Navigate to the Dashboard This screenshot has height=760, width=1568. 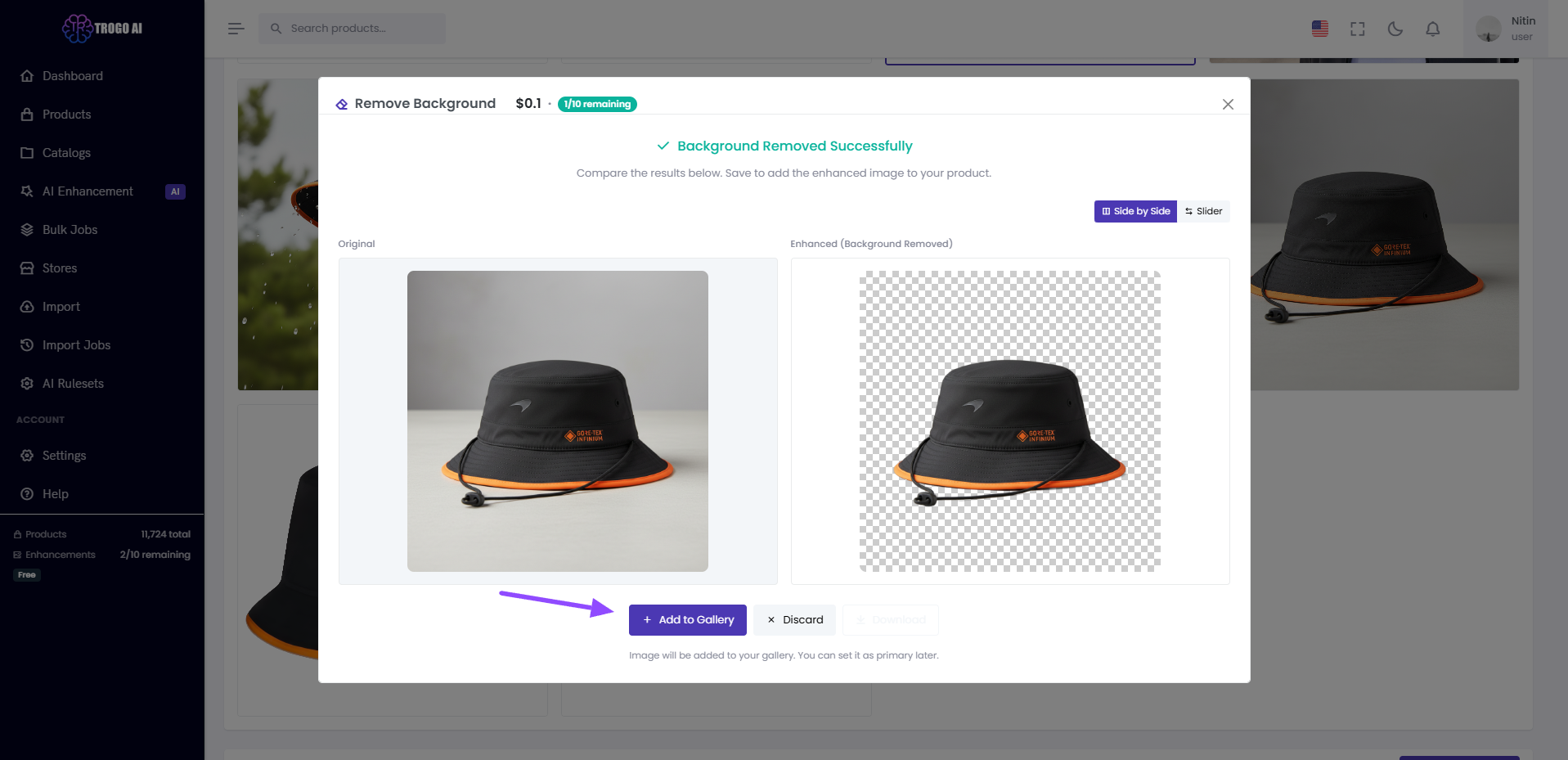pos(72,75)
